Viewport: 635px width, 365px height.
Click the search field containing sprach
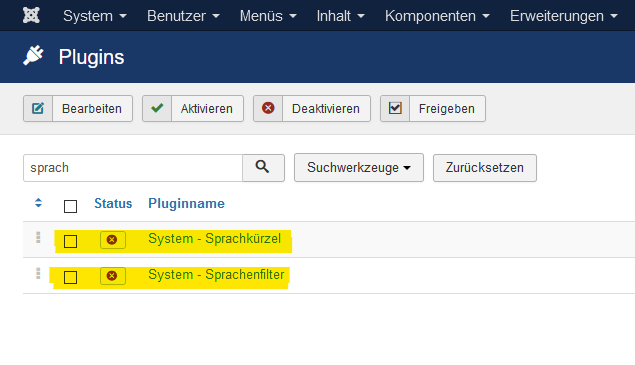point(133,168)
